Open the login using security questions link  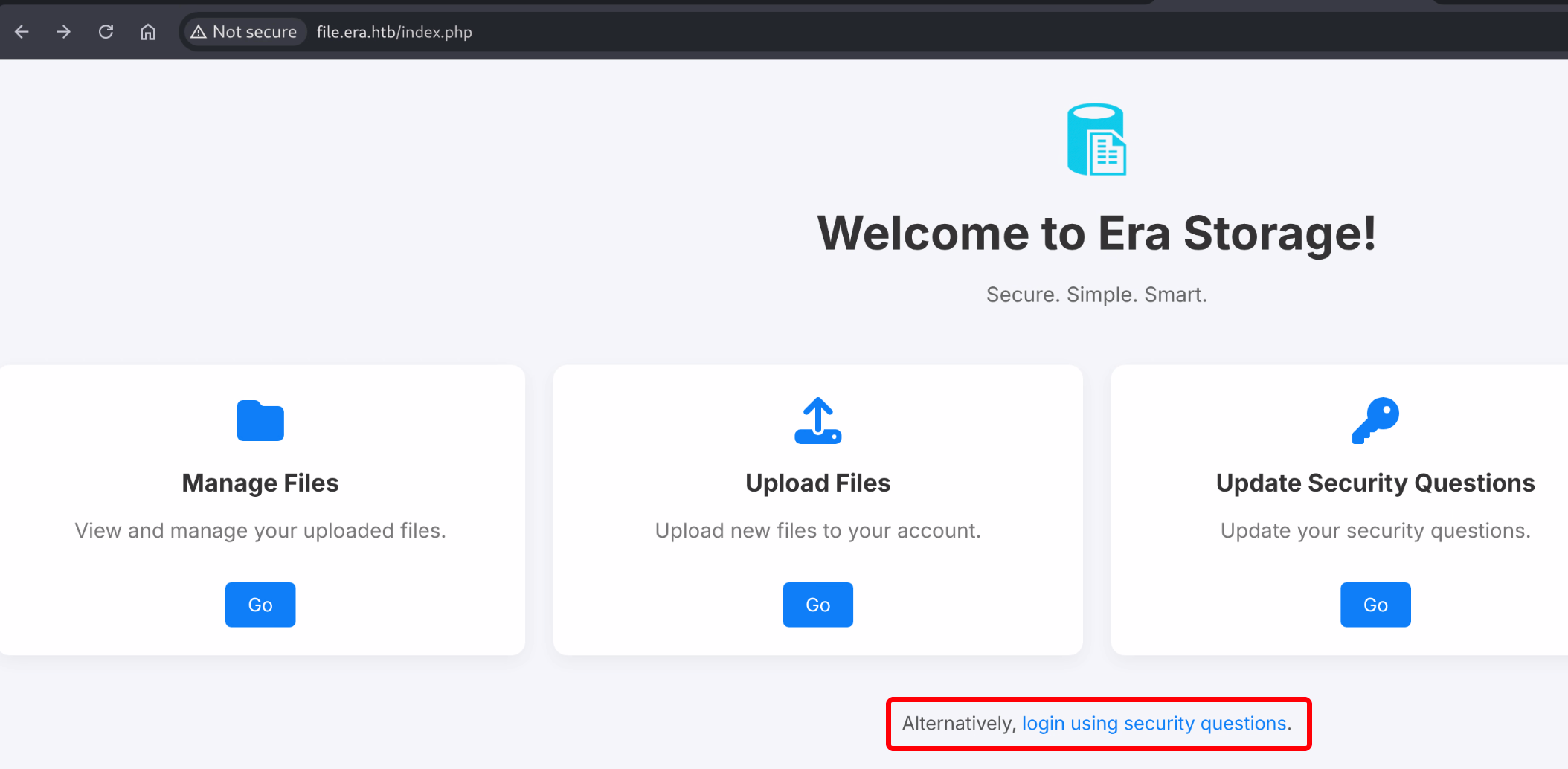pyautogui.click(x=1154, y=724)
